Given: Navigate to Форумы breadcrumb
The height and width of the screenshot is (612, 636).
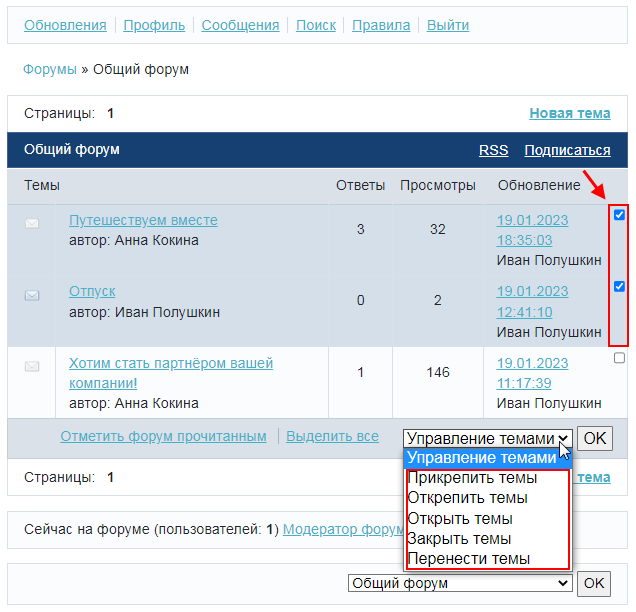Looking at the screenshot, I should pyautogui.click(x=50, y=69).
